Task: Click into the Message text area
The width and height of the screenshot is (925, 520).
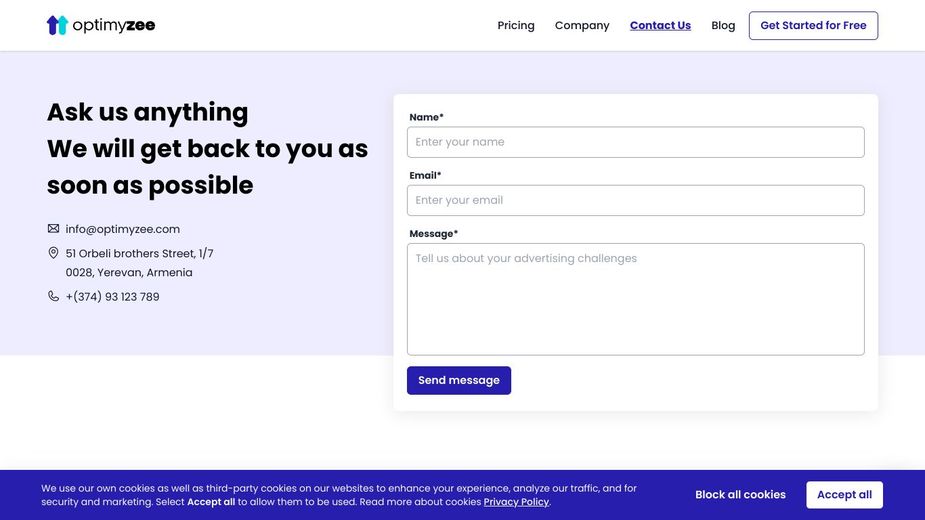Action: [x=635, y=299]
